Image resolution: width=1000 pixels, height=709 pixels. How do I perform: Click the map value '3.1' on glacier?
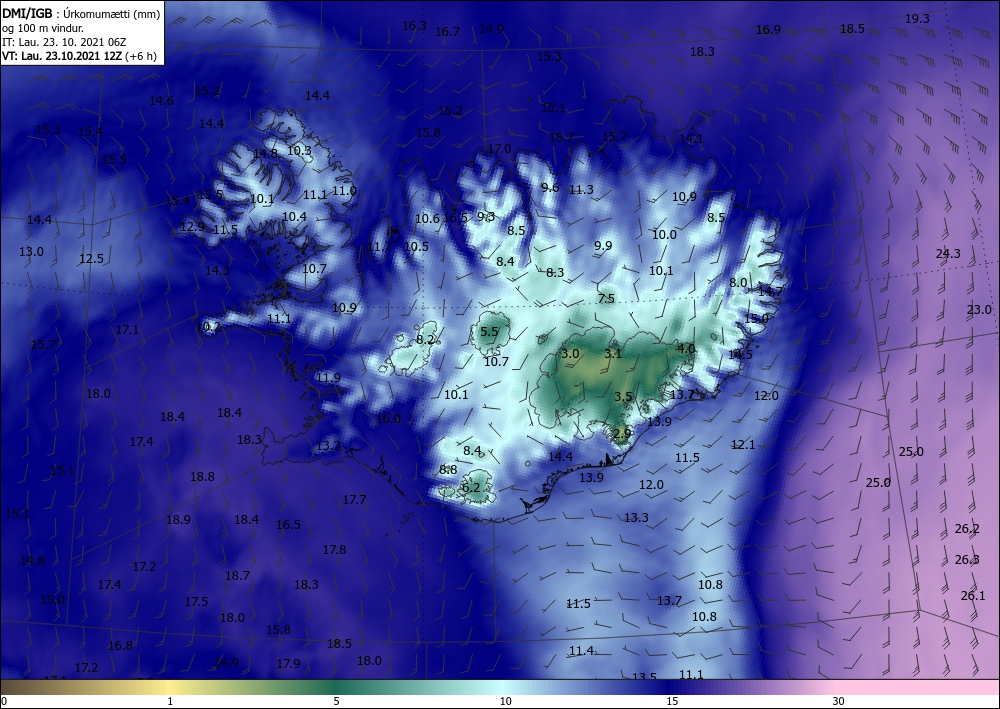pyautogui.click(x=613, y=354)
